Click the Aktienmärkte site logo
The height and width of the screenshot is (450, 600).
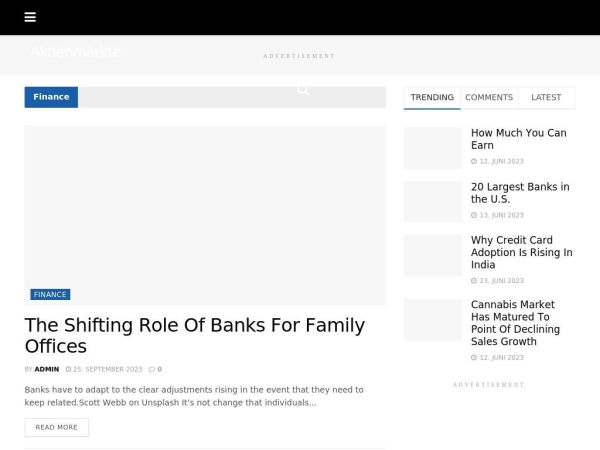[75, 52]
